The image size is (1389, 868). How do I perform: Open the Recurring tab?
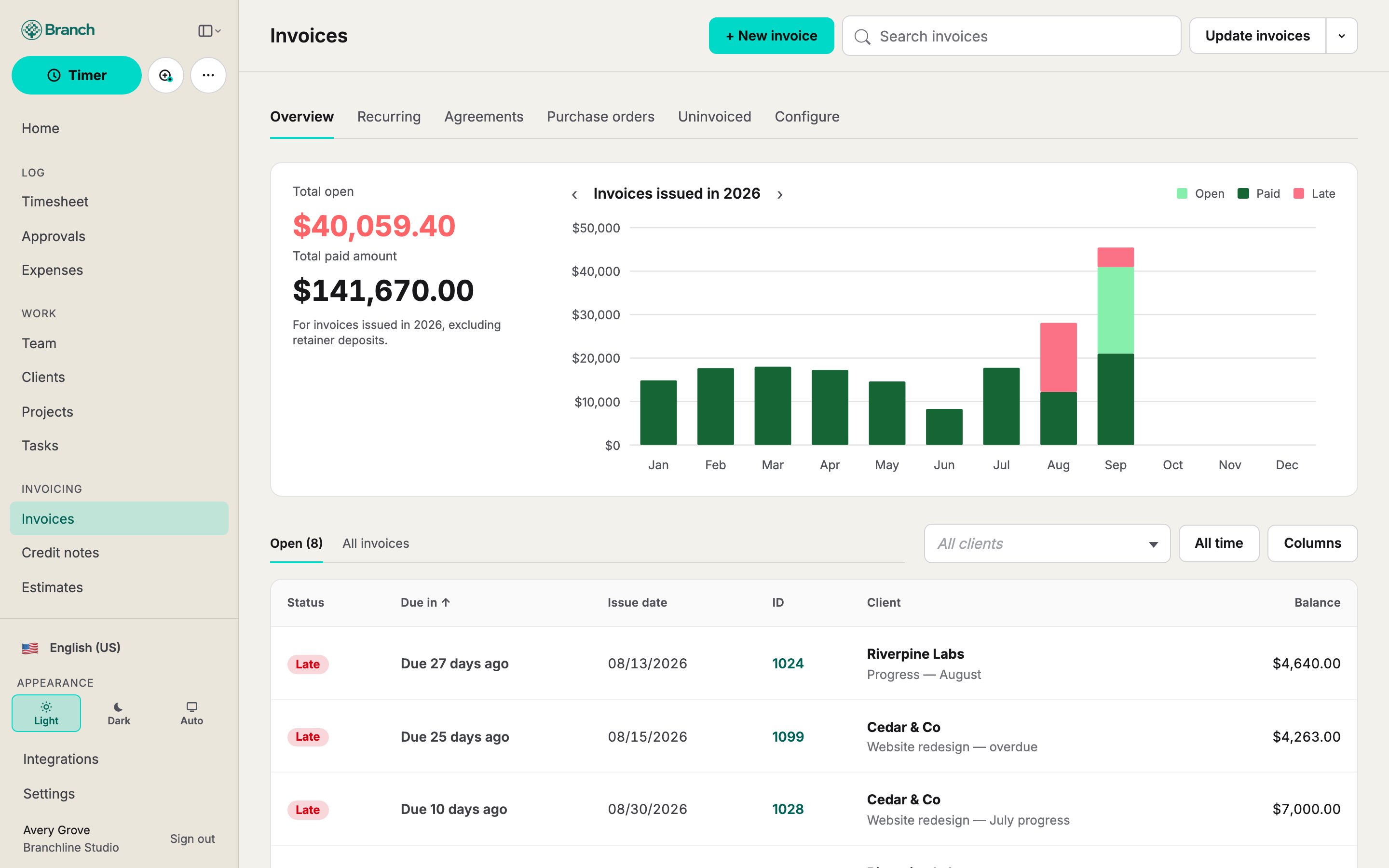coord(389,117)
